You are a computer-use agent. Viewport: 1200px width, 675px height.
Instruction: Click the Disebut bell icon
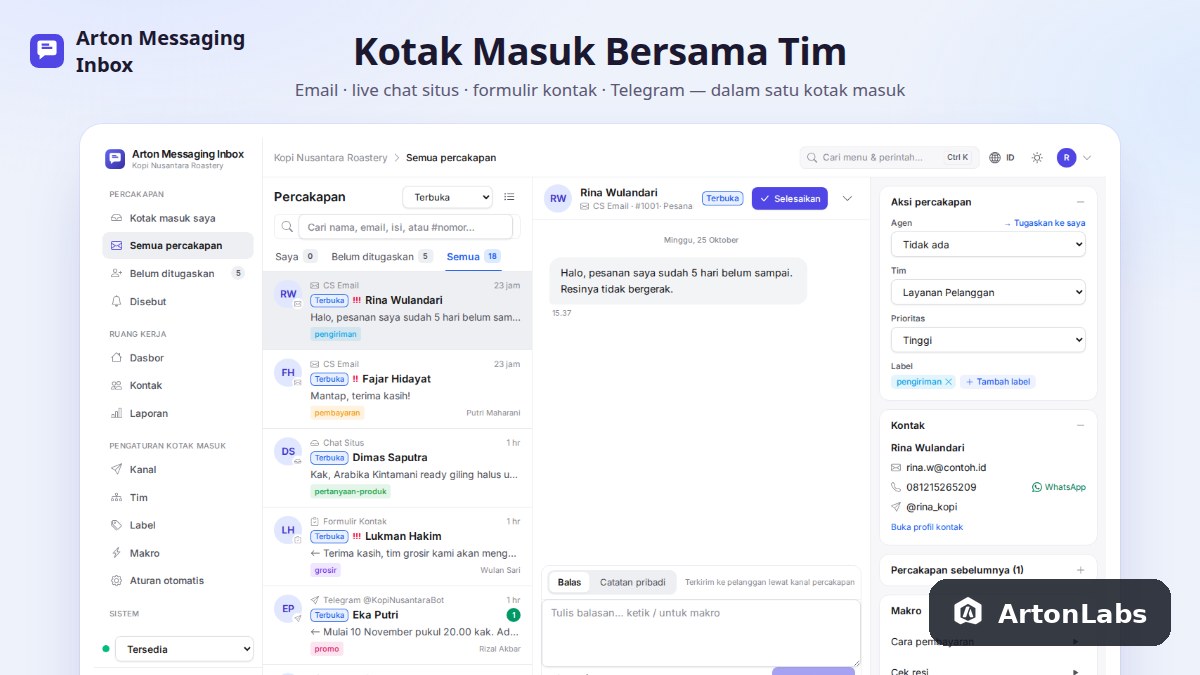(117, 301)
